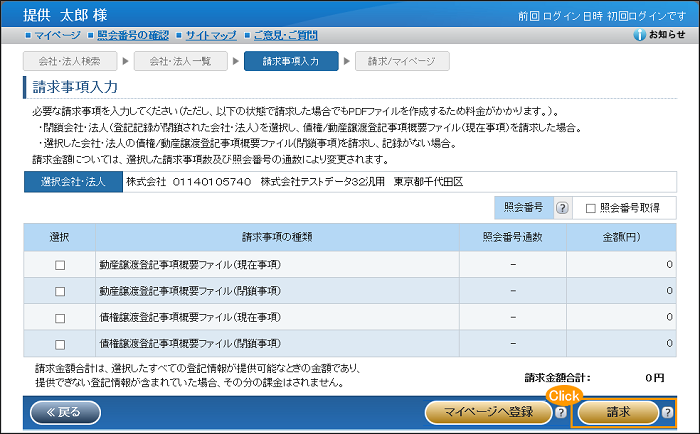Select 動産譲渡登記事項概要ファイル(閉鎖事項) checkbox
The height and width of the screenshot is (434, 700).
click(x=60, y=292)
